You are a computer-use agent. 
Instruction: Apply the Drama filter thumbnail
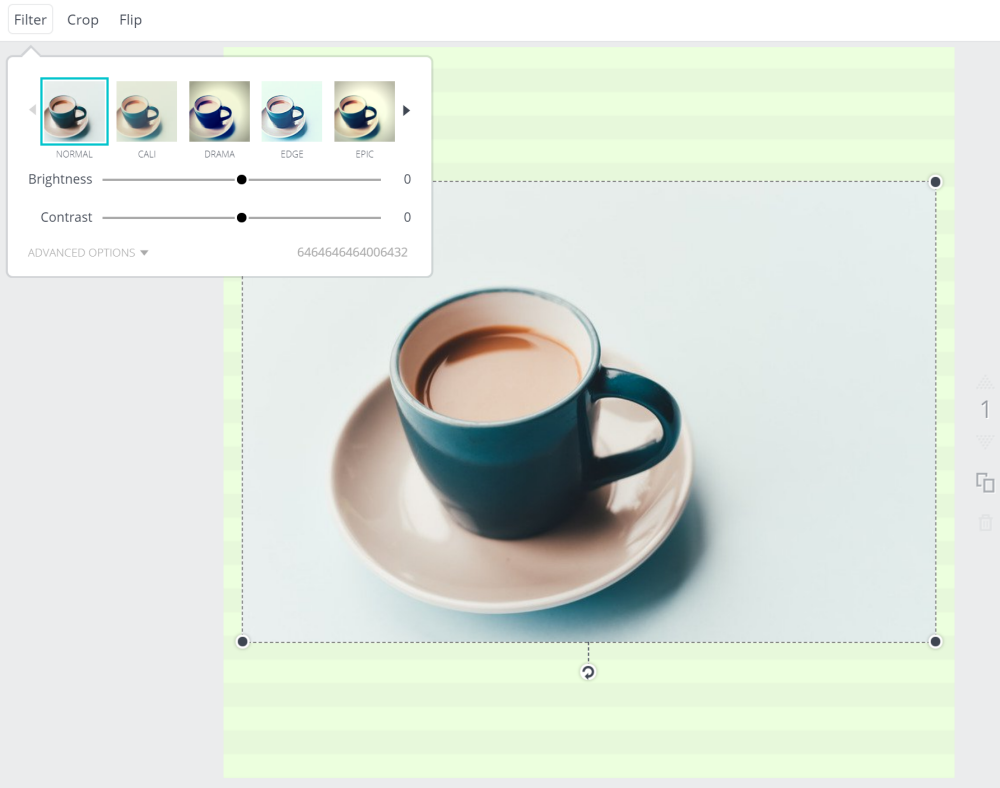coord(219,111)
